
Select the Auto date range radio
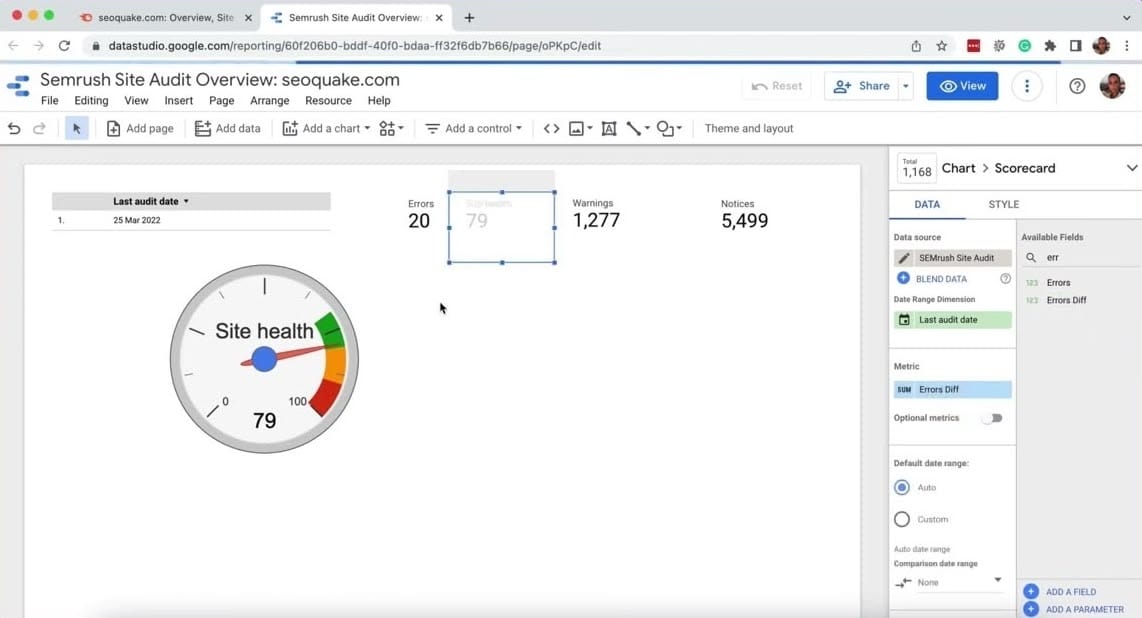(902, 488)
